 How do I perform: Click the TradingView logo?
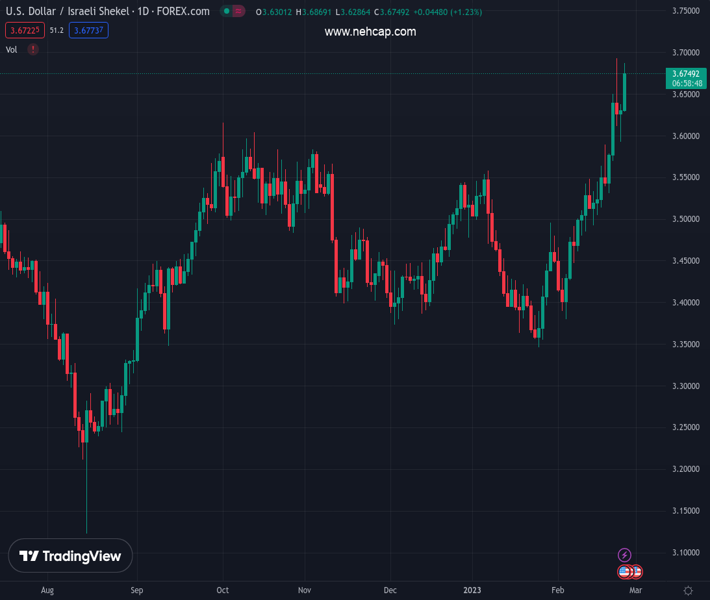point(70,556)
